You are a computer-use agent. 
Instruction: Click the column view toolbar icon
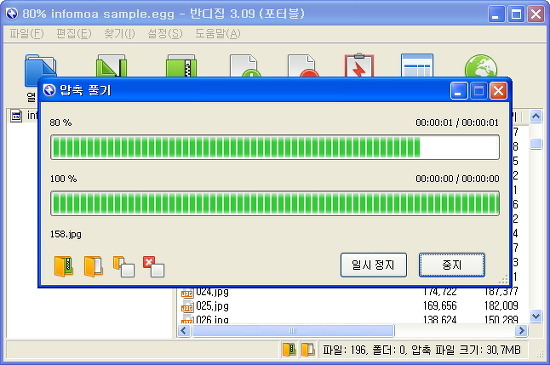point(417,66)
